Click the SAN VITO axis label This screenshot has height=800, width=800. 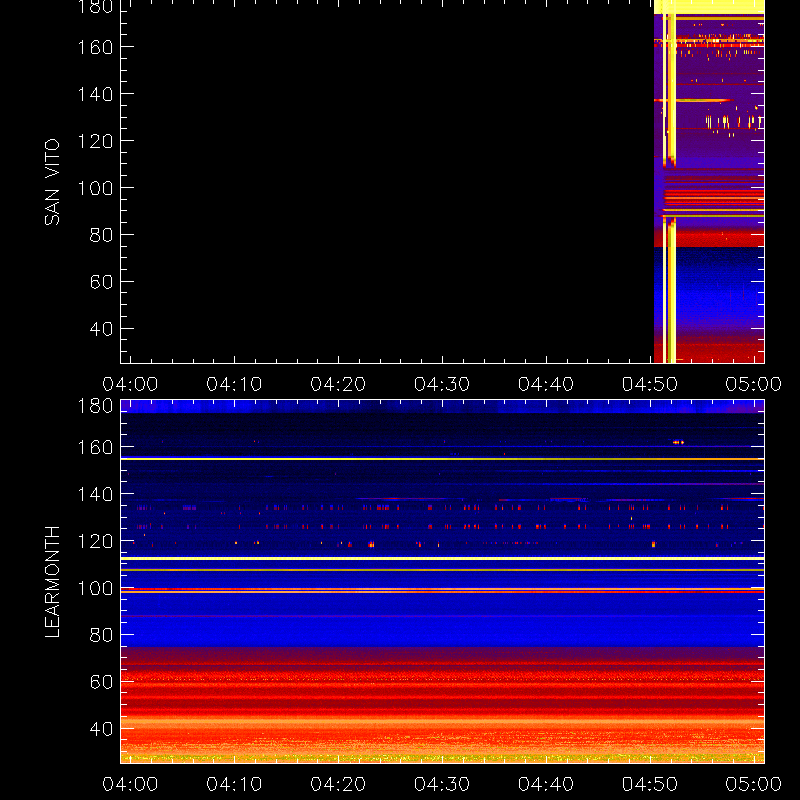pos(52,182)
